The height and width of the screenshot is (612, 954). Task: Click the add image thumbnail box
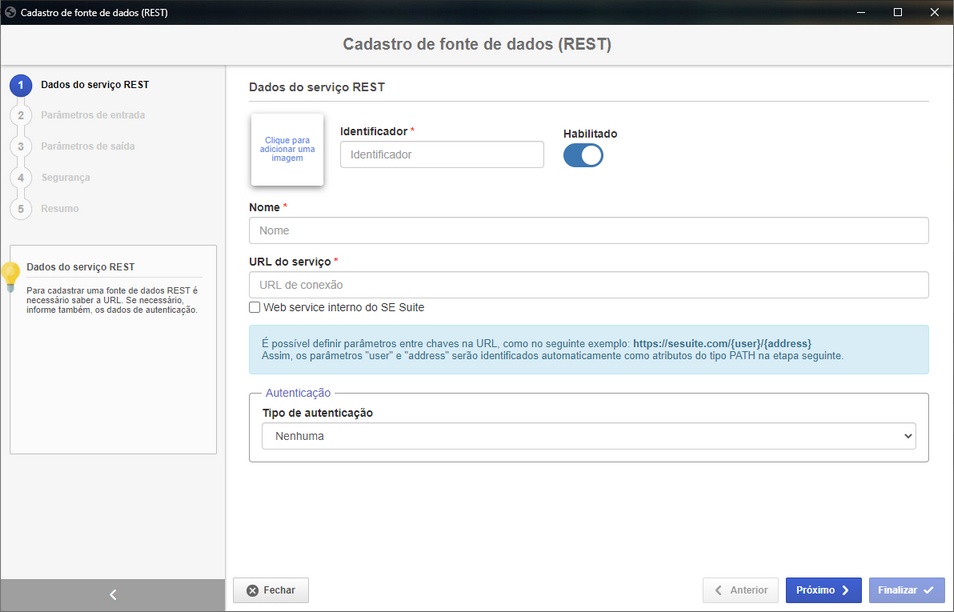287,150
